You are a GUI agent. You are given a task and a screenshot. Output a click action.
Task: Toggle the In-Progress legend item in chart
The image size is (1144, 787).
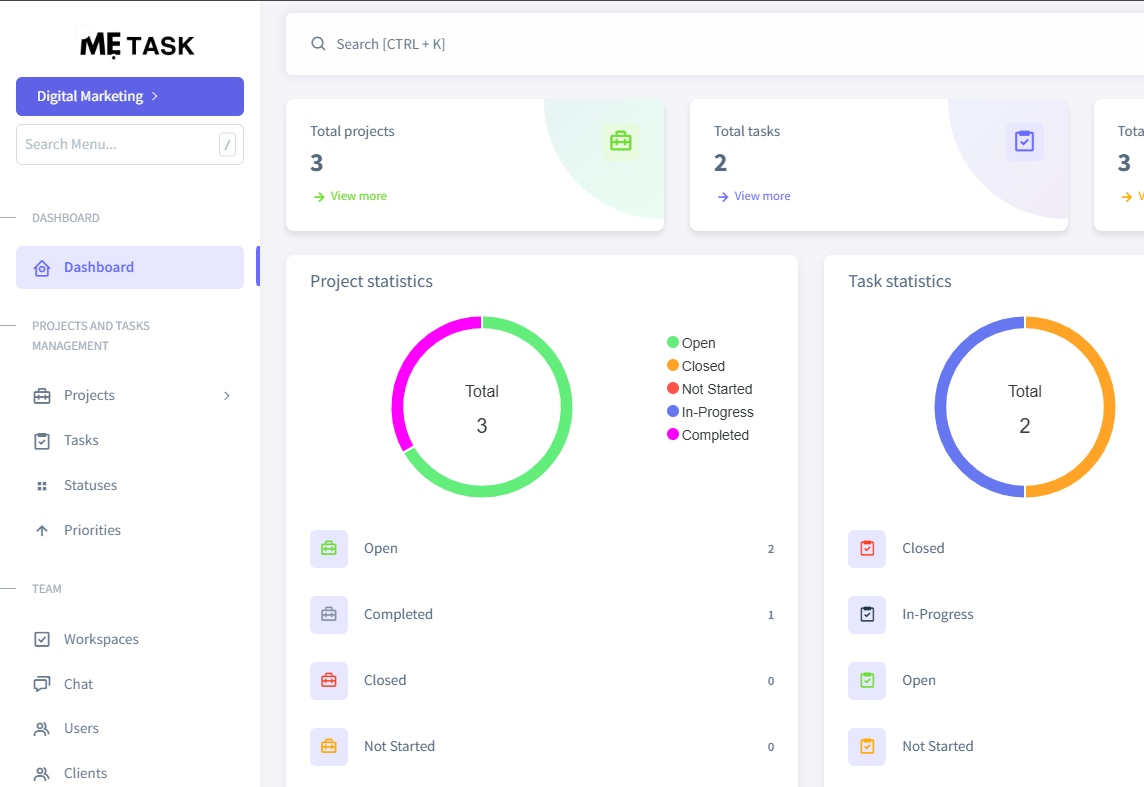click(x=710, y=412)
